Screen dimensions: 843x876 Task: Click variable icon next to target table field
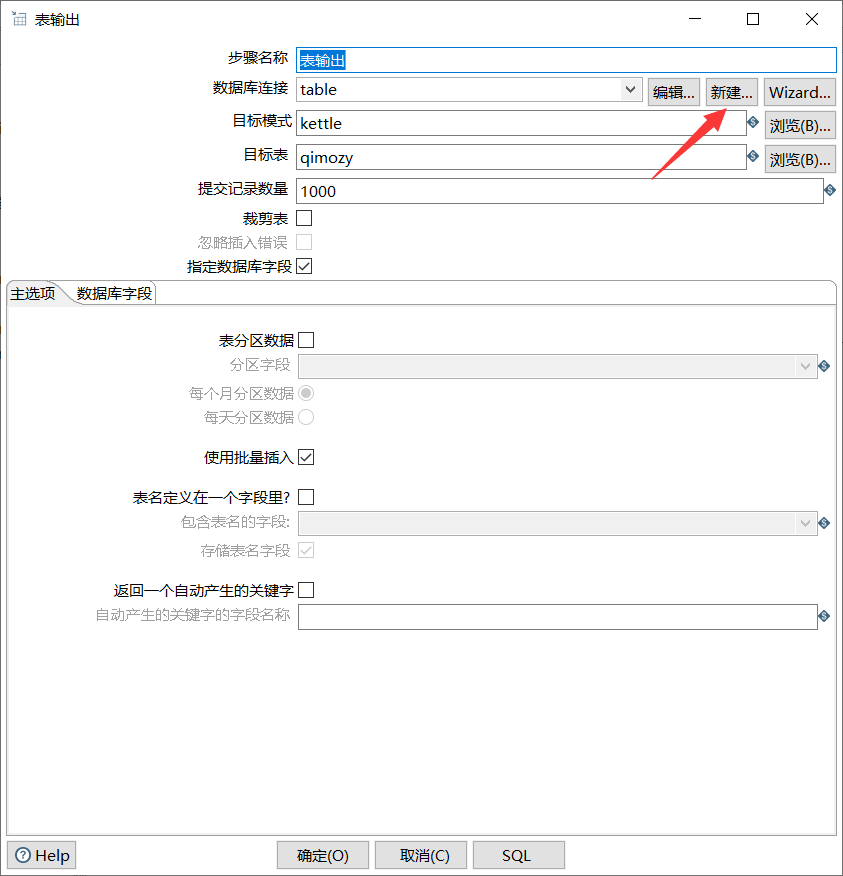click(x=752, y=156)
